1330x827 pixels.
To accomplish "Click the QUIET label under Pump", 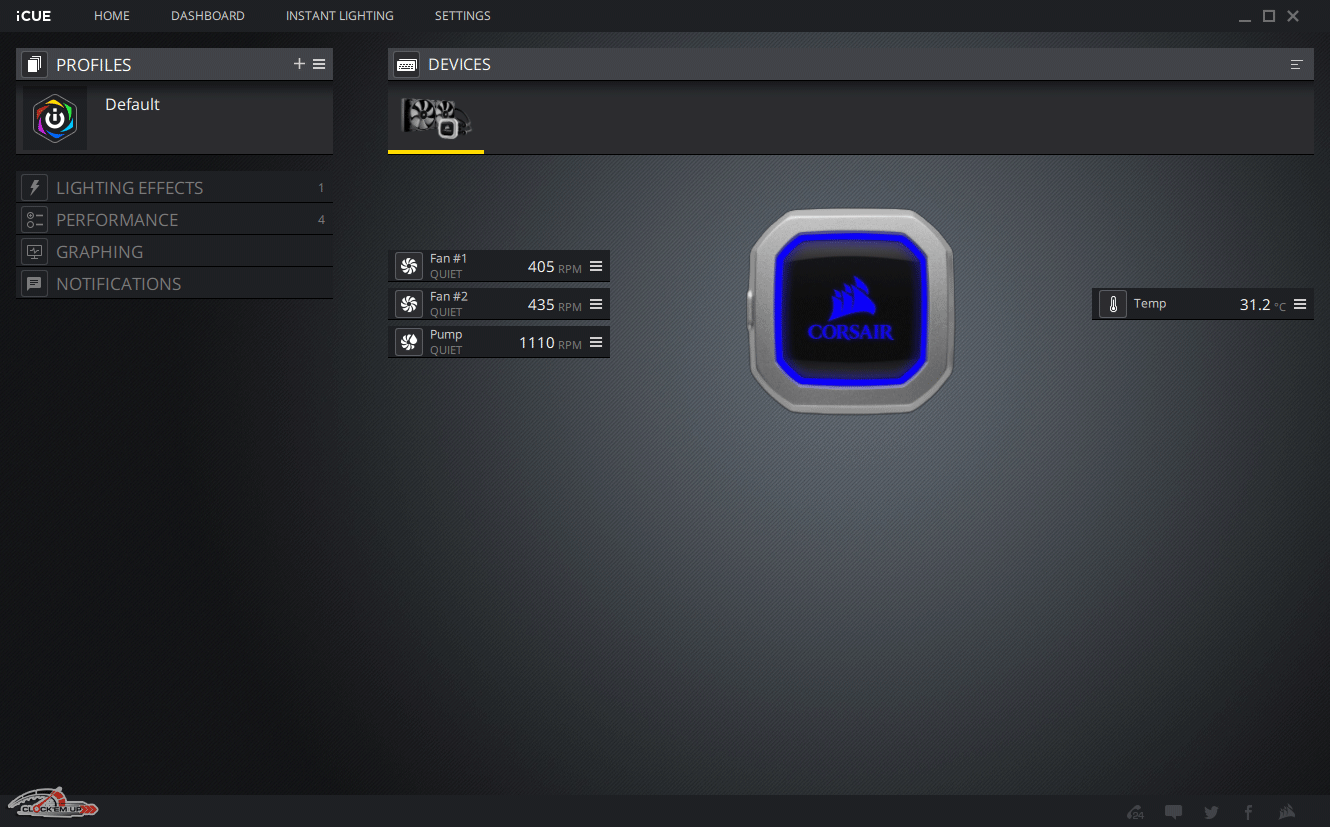I will click(x=446, y=350).
